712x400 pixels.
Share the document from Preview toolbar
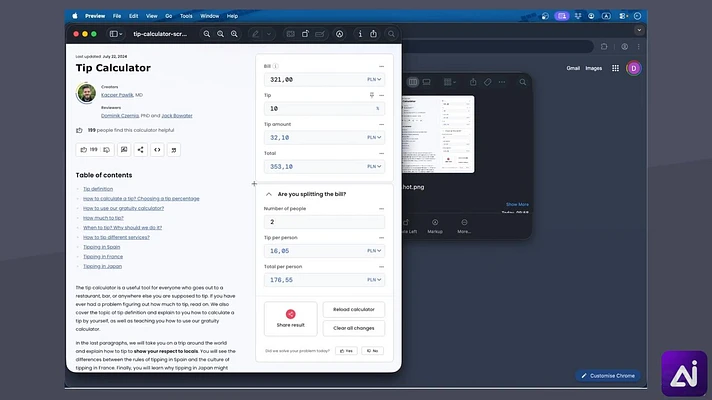tap(373, 34)
